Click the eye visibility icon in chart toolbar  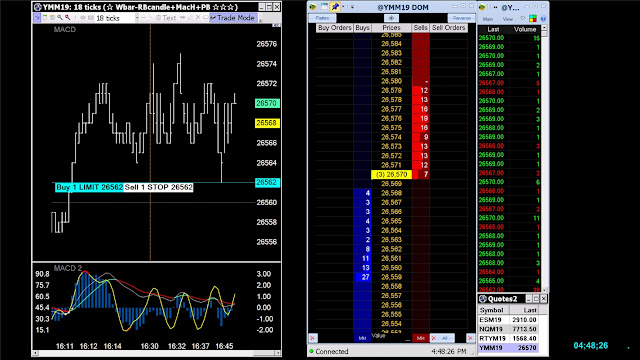(x=83, y=18)
